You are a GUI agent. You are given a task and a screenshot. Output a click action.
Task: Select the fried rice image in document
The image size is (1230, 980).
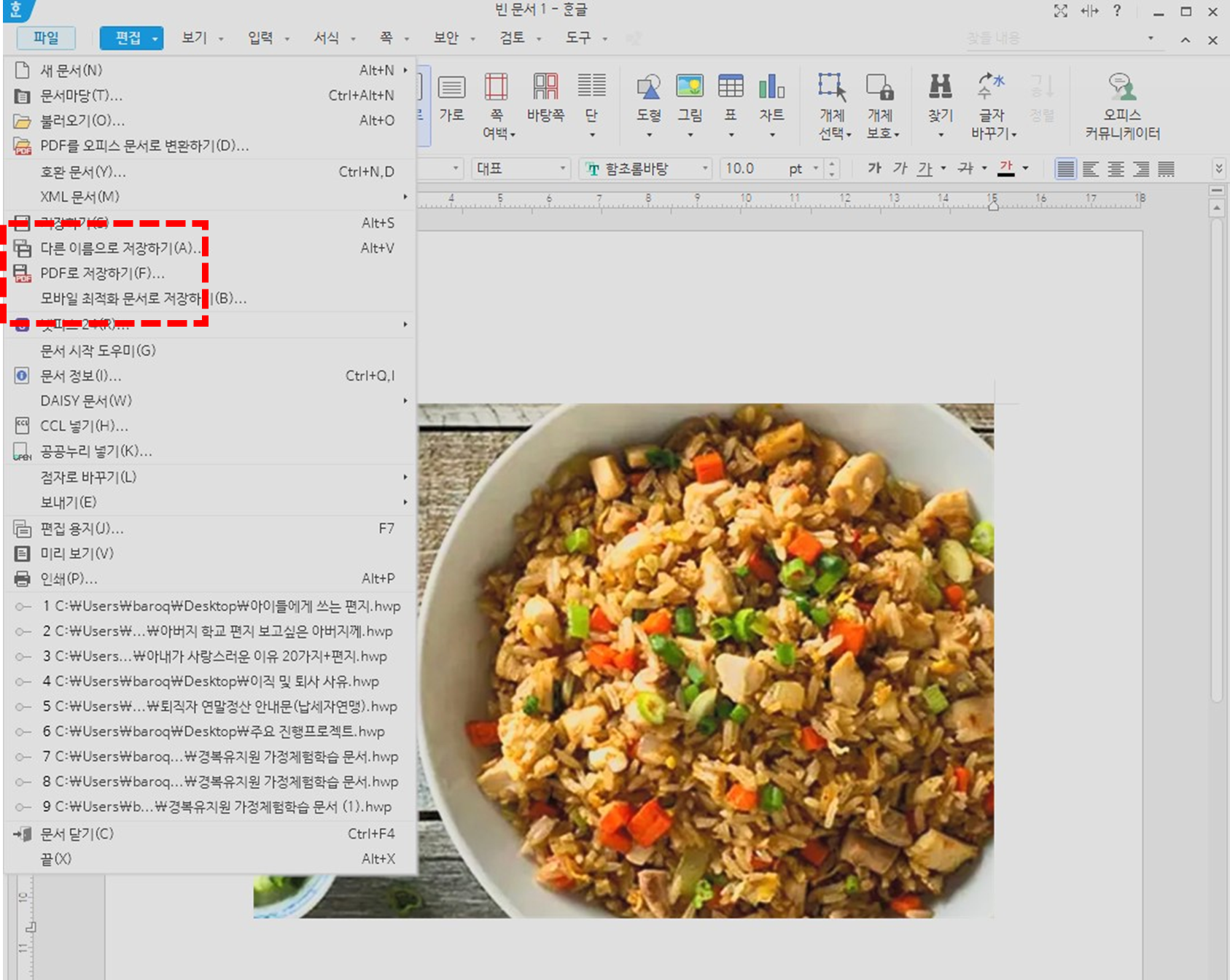tap(706, 660)
